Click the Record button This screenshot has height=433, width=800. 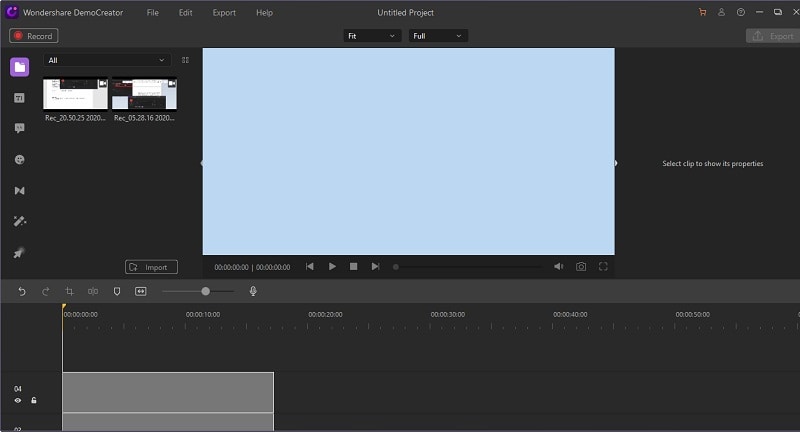point(34,36)
